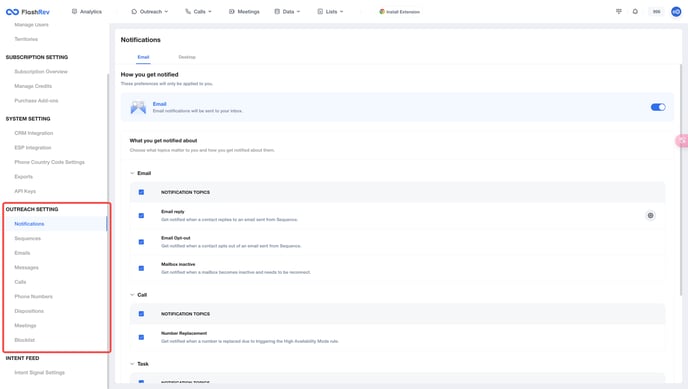Switch to the Desktop notifications tab
688x389 pixels.
click(187, 57)
